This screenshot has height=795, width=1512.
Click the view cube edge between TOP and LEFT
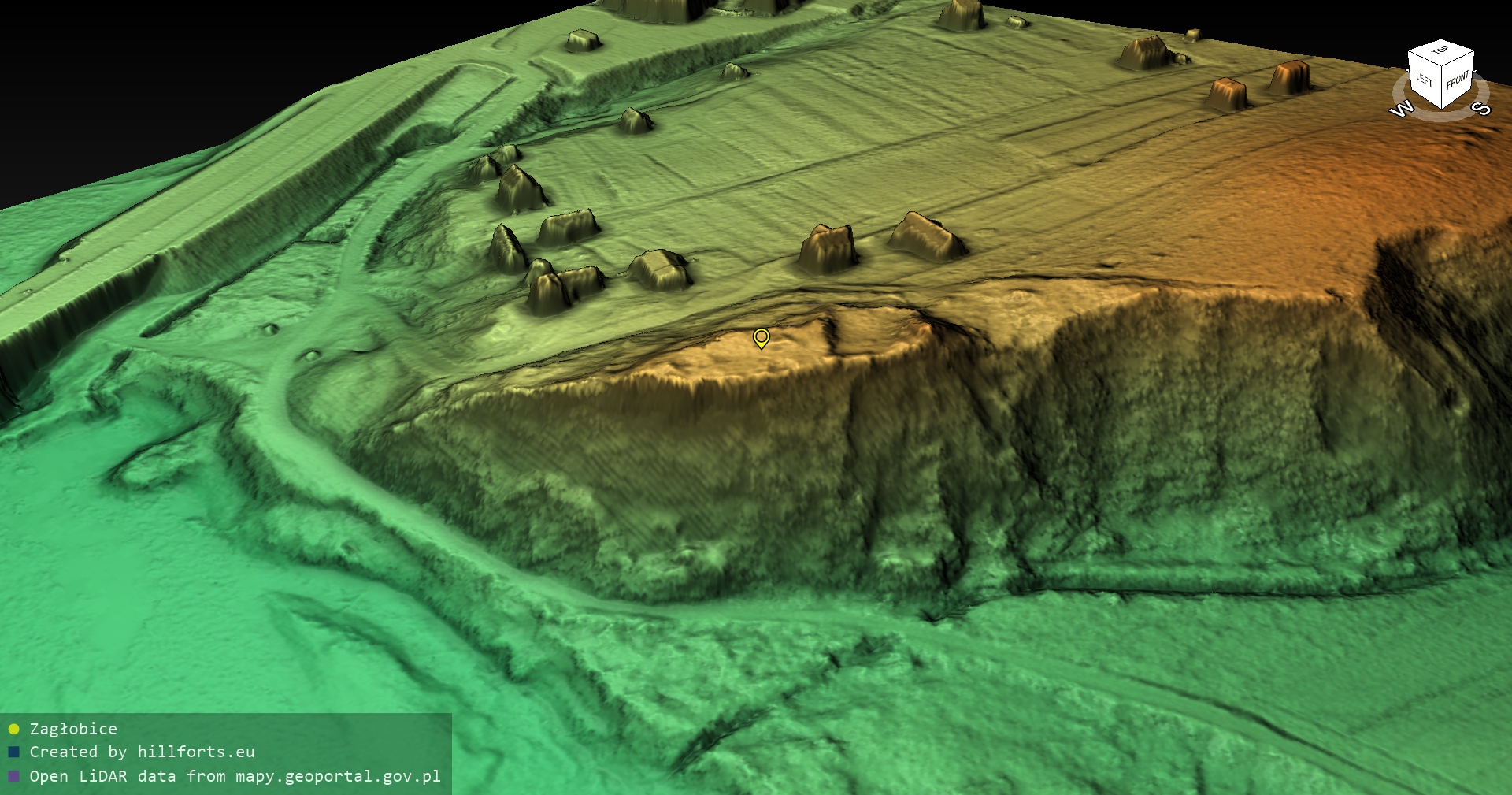[1424, 58]
